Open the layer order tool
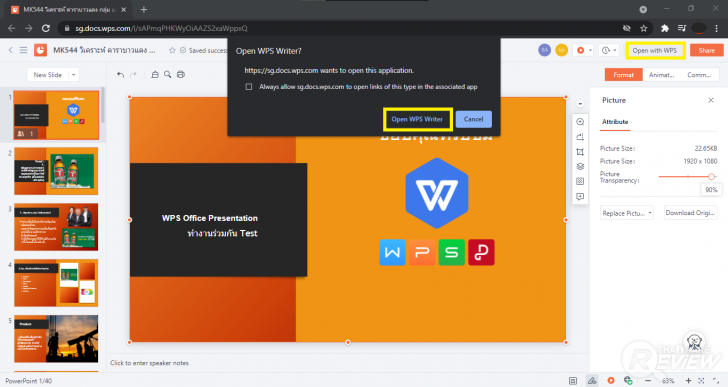Viewport: 728px width, 387px height. pos(580,167)
